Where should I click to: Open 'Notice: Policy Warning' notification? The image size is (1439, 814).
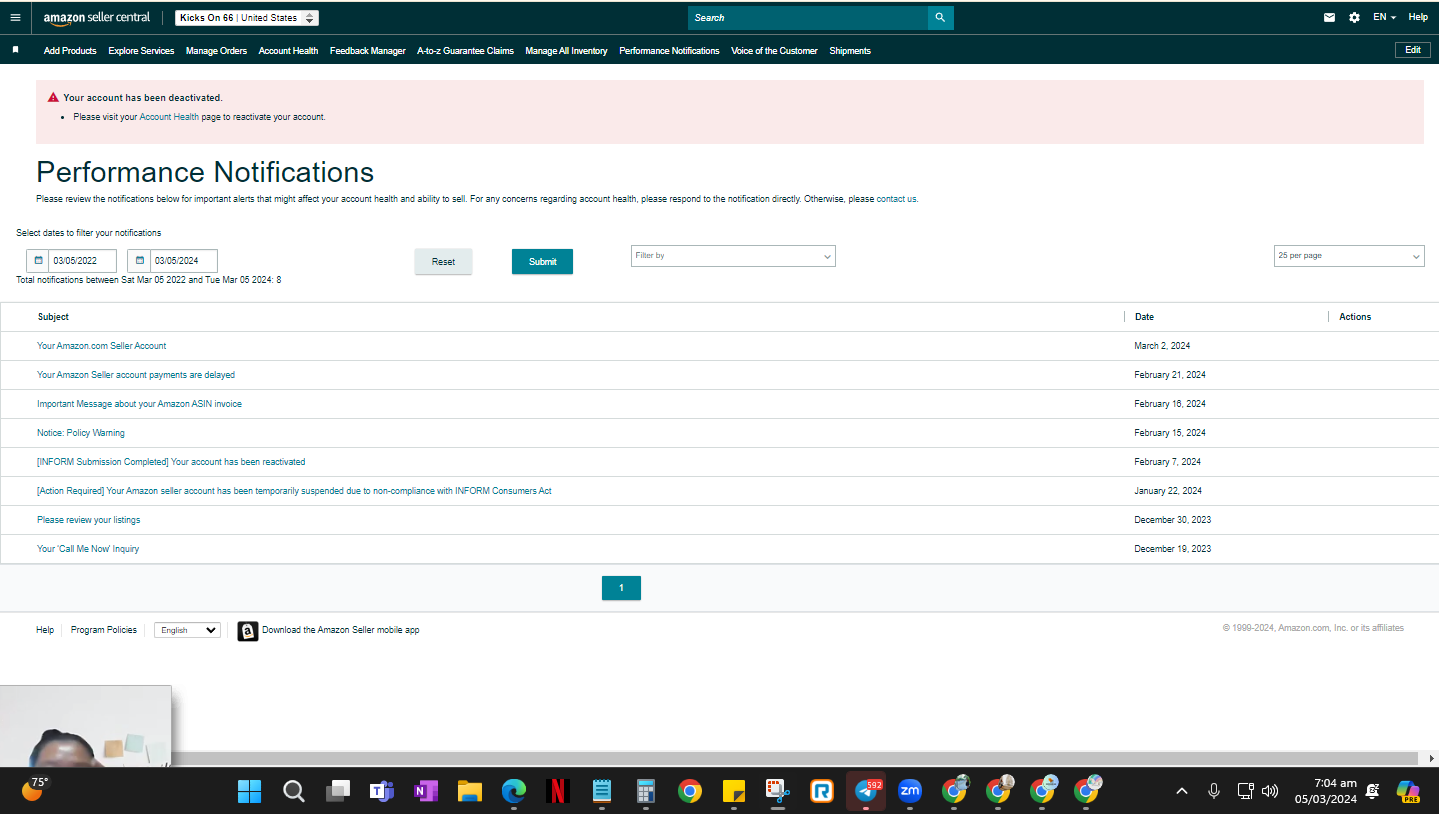pyautogui.click(x=81, y=433)
